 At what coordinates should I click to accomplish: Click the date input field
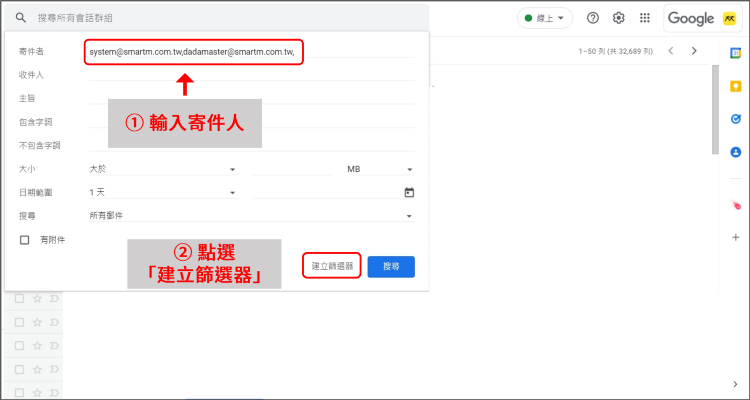328,193
